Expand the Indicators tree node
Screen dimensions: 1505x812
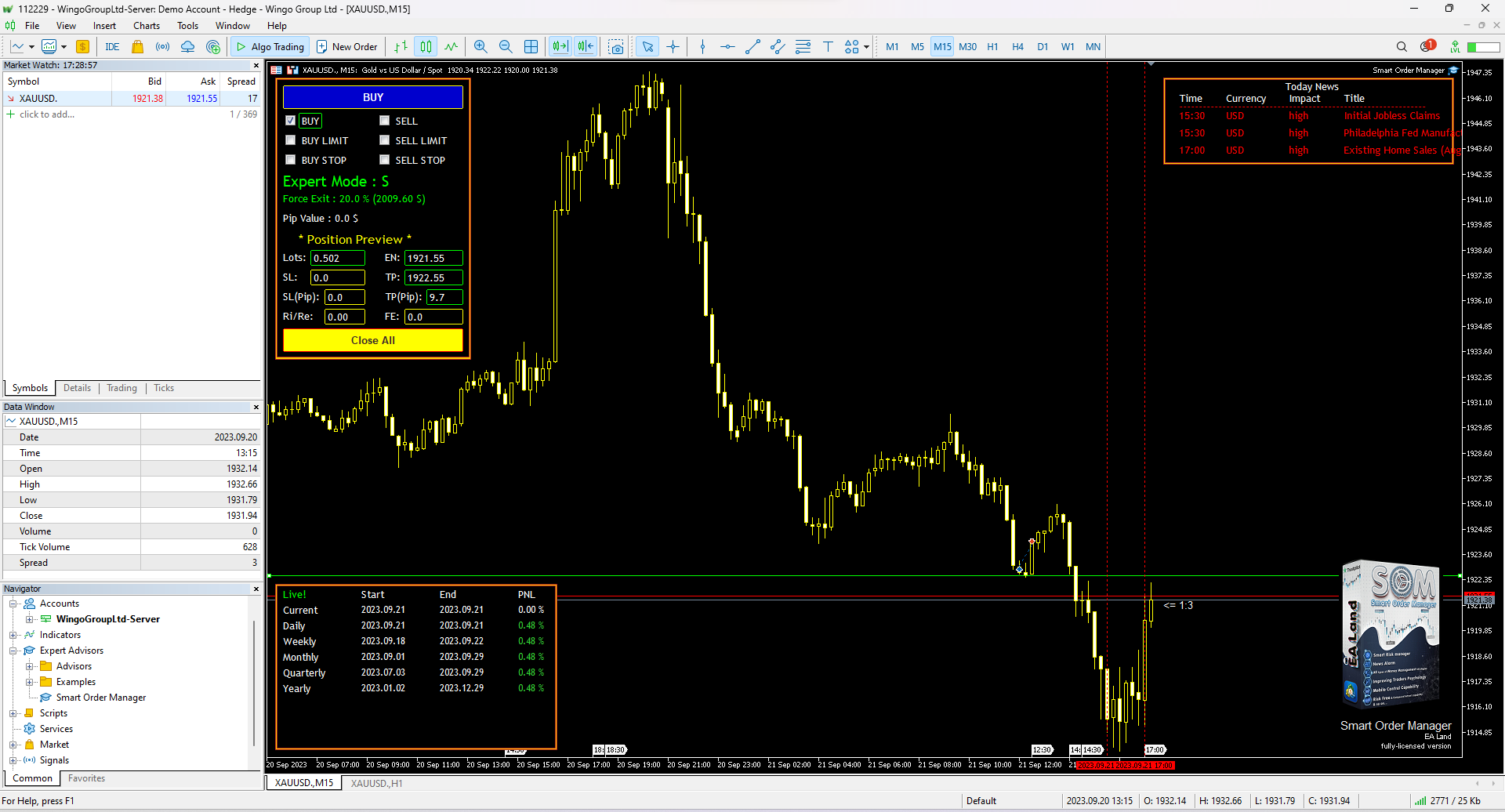13,635
